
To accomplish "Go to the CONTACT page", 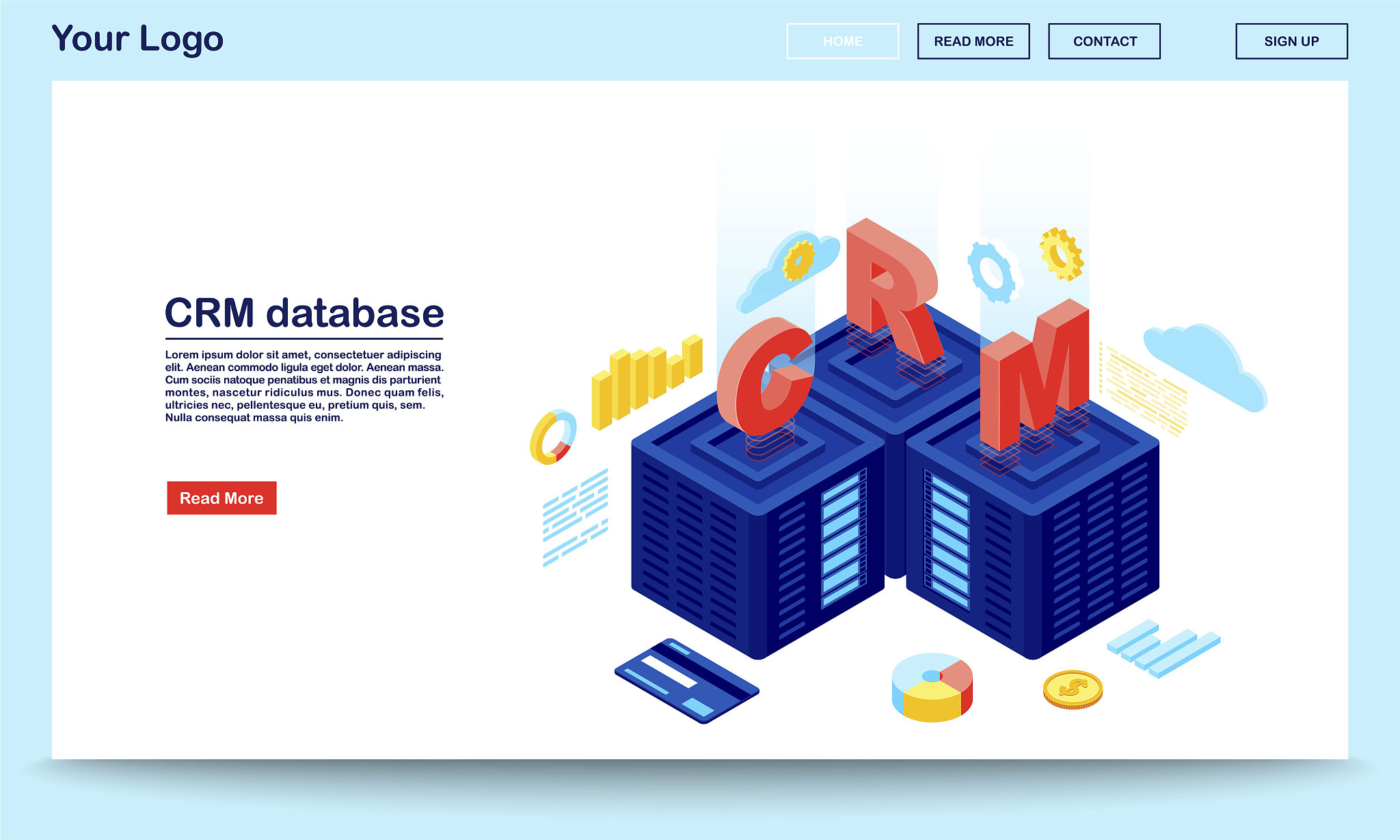I will pos(1105,41).
